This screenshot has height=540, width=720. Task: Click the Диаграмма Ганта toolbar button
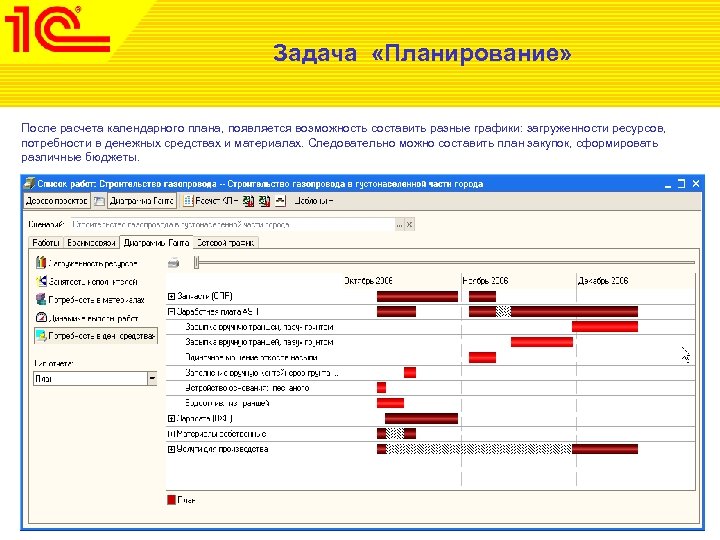point(141,201)
